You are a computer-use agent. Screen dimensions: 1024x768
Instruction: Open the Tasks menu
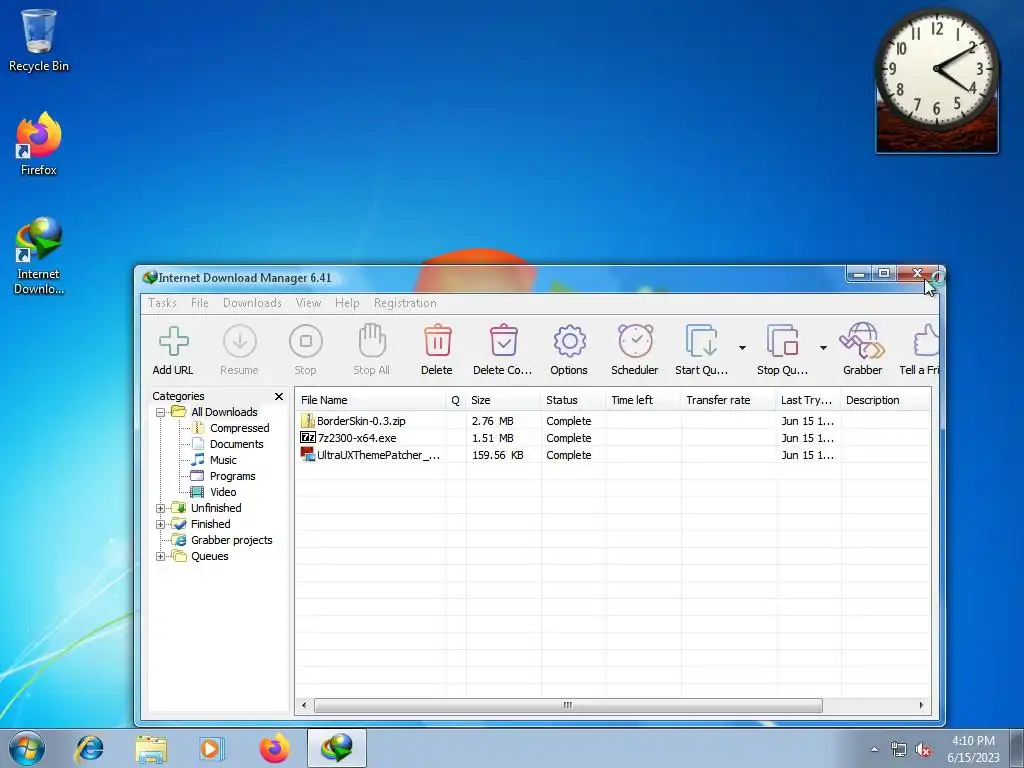(162, 303)
